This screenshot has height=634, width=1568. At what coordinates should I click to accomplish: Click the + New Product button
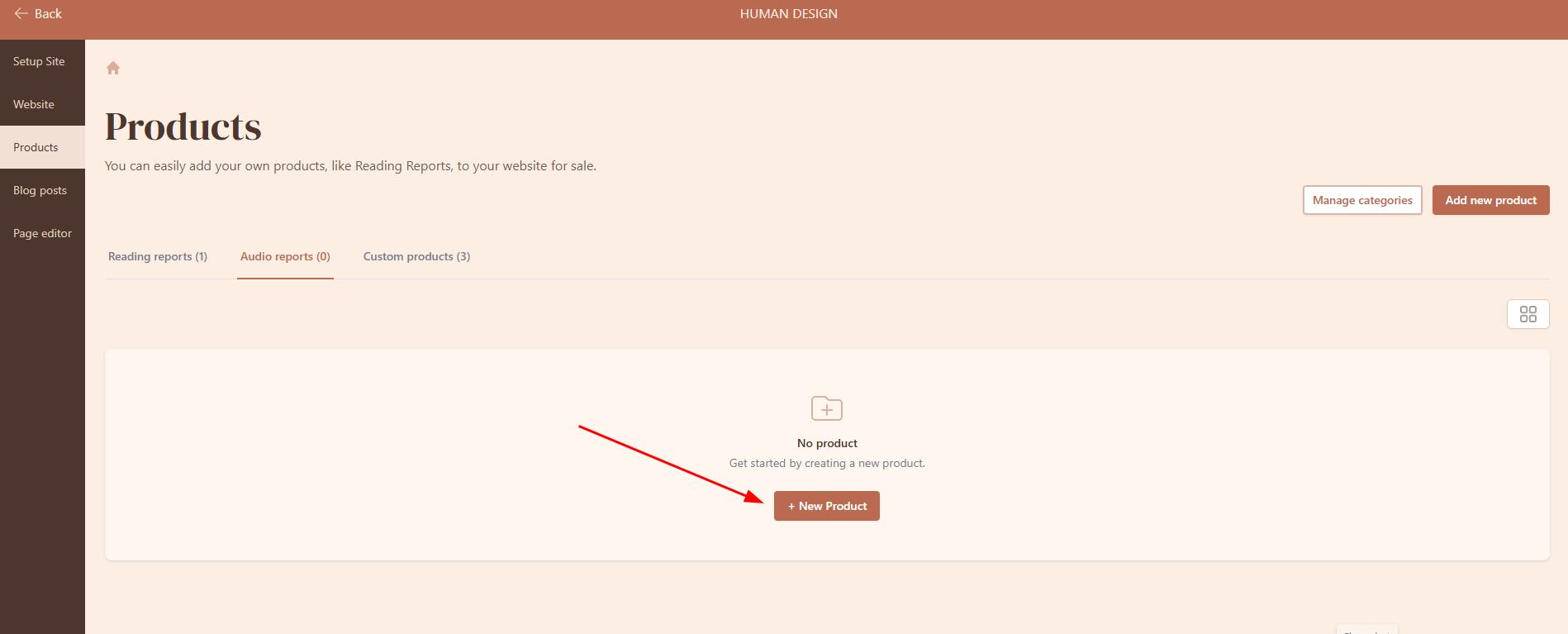(826, 506)
